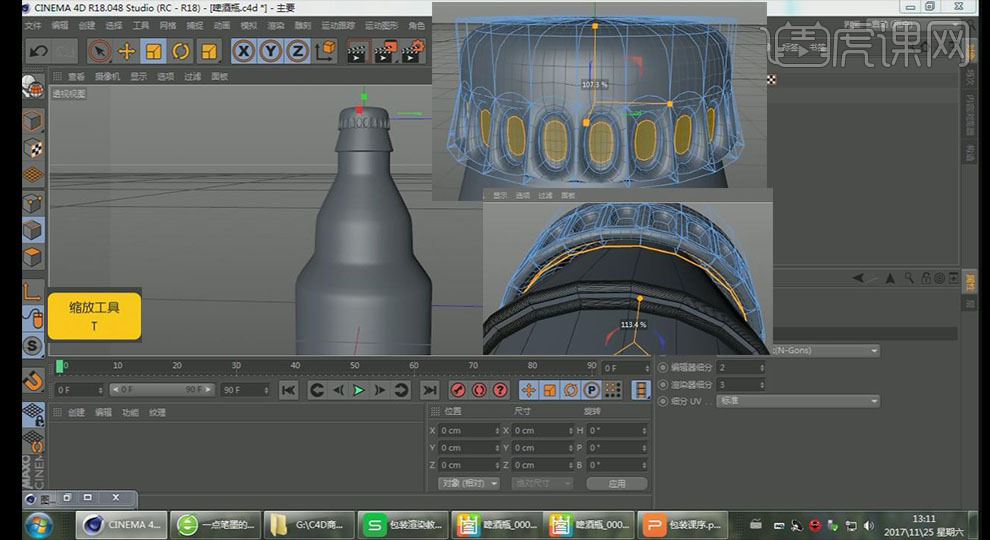The height and width of the screenshot is (540, 990).
Task: Click the record active objects button
Action: (458, 390)
